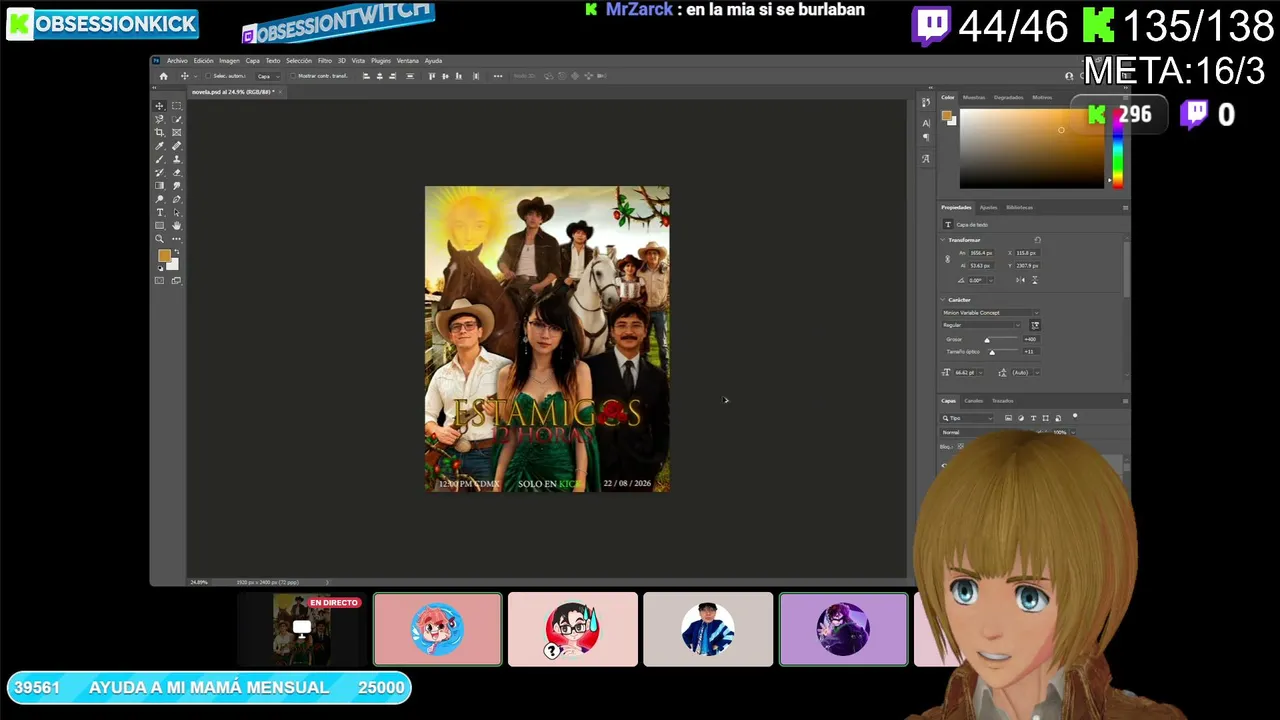Adjust the Tamaño óptico slider

992,352
